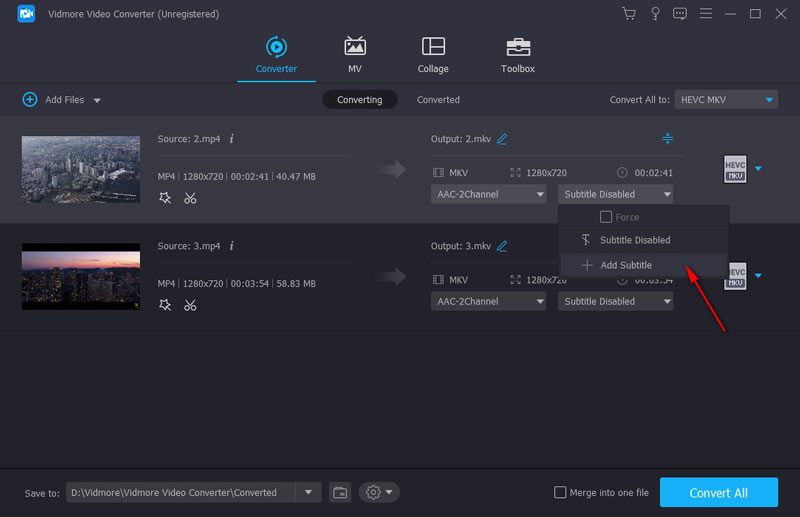
Task: Click the shopping cart icon in title bar
Action: [x=628, y=14]
